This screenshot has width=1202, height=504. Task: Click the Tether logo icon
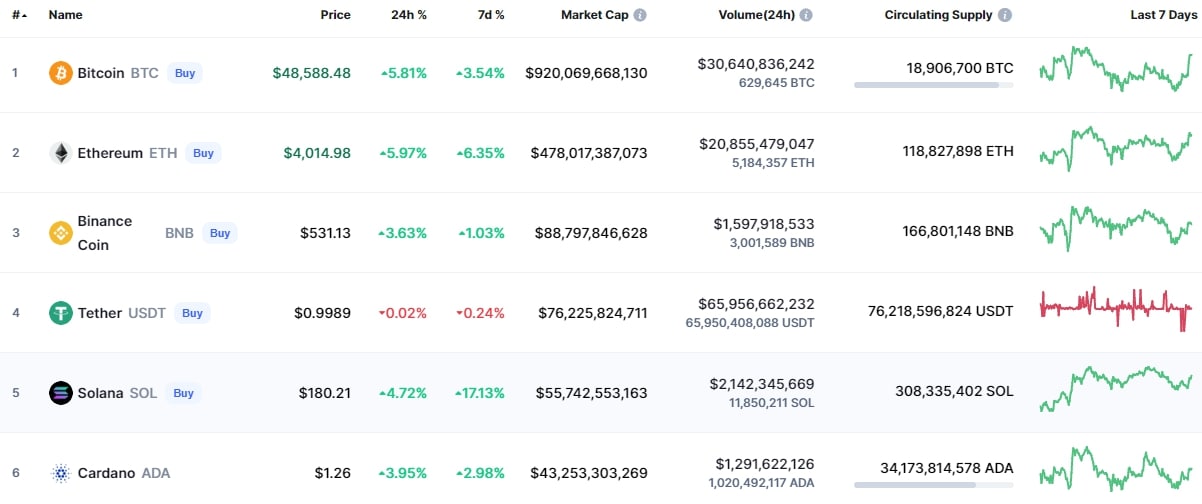click(61, 313)
